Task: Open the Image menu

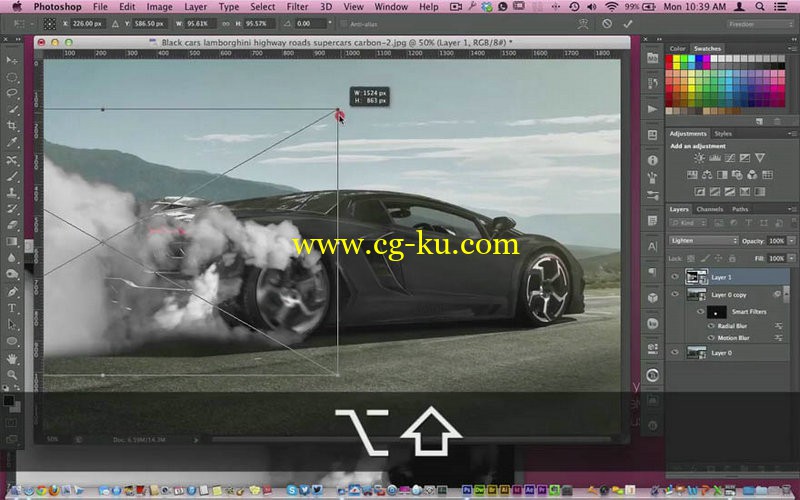Action: click(159, 7)
